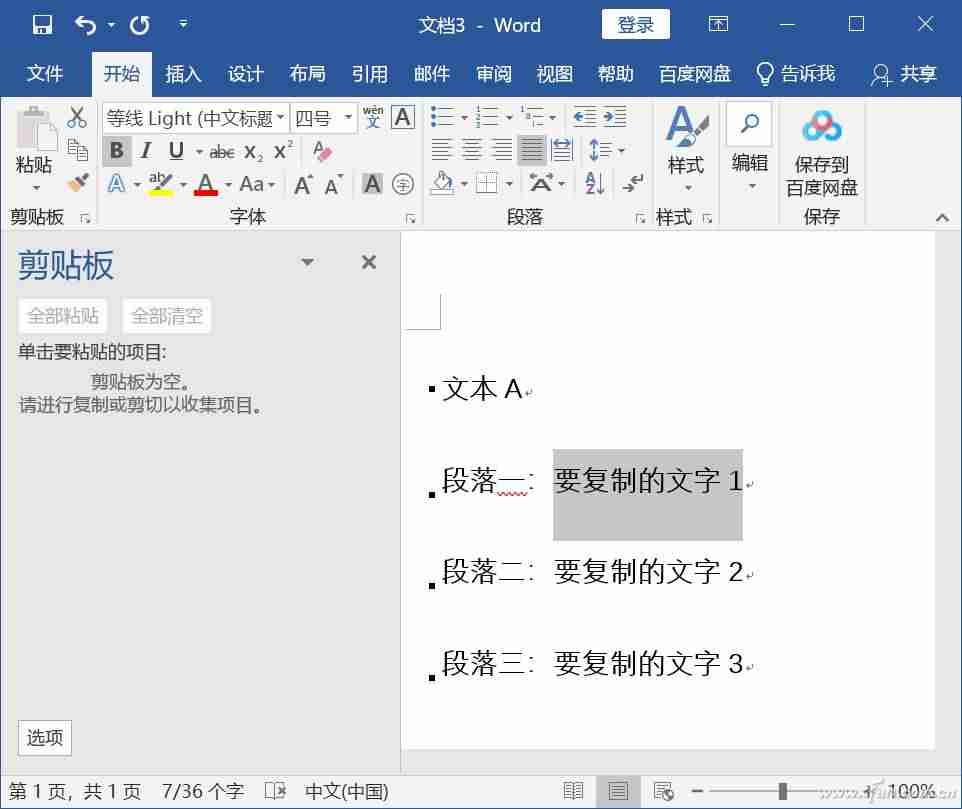Screen dimensions: 962x809
Task: Toggle Underline formatting
Action: [x=176, y=150]
